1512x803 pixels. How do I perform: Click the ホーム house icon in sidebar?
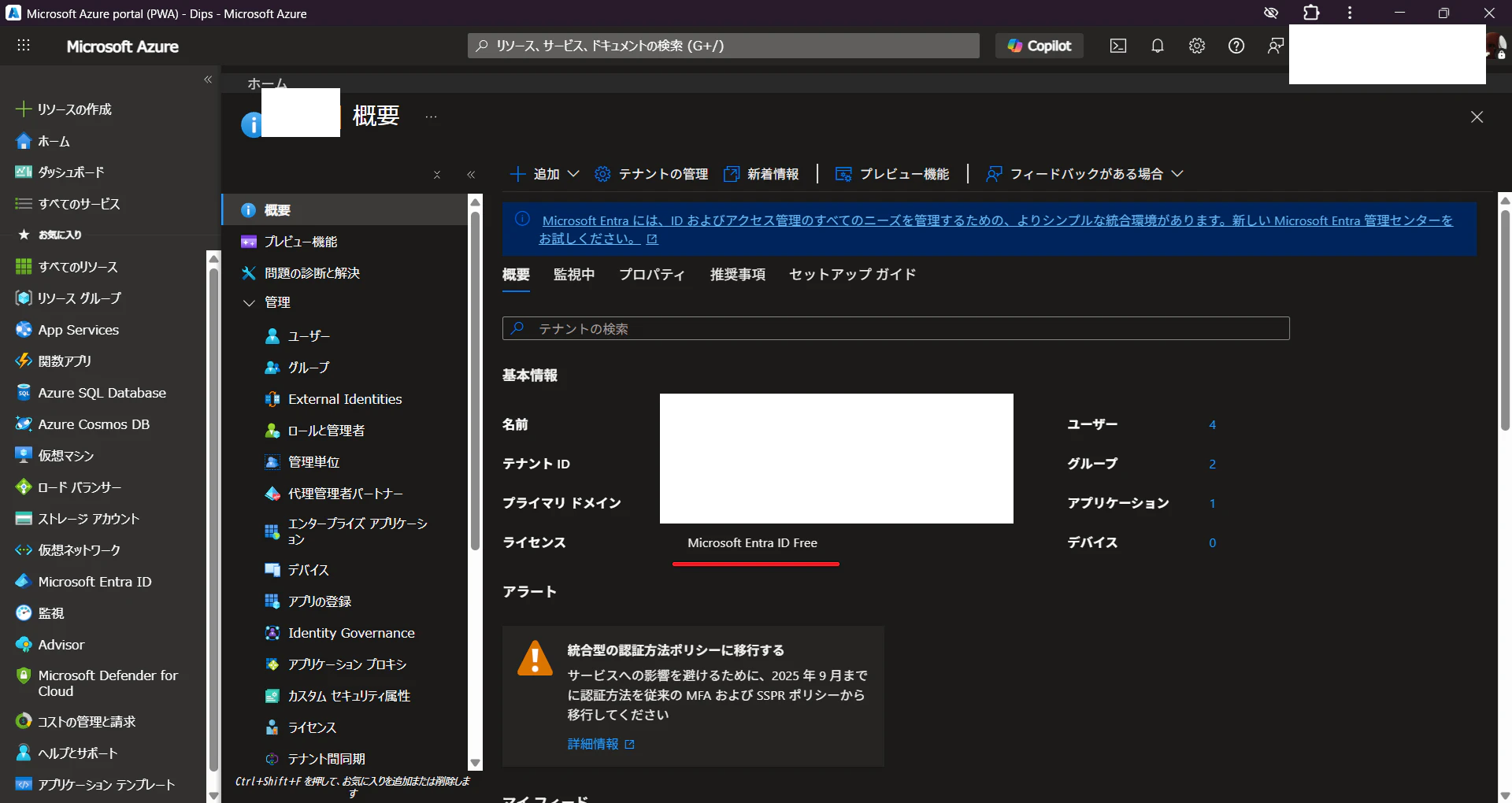[x=24, y=141]
